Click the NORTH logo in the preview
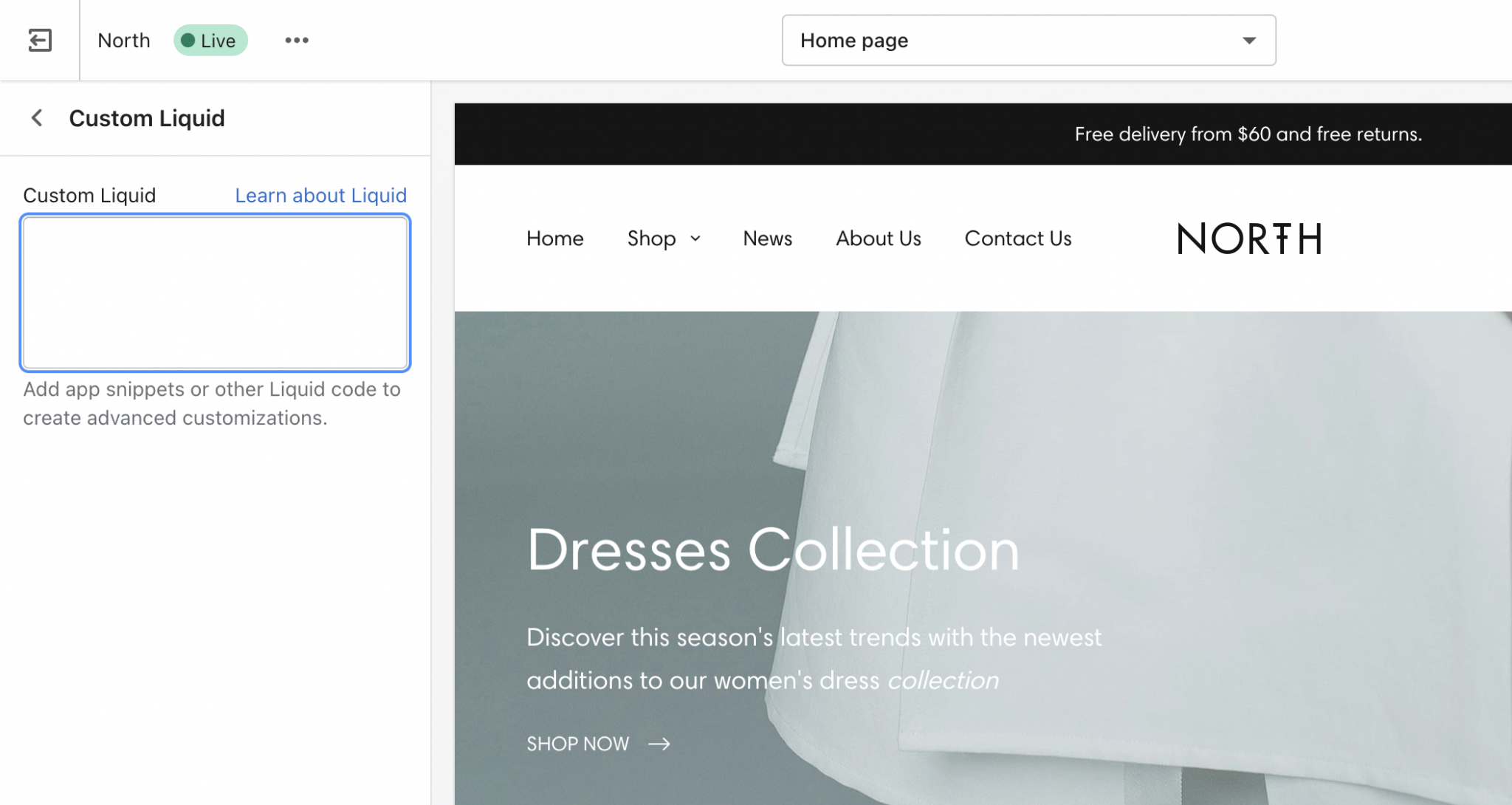The image size is (1512, 805). (x=1249, y=238)
